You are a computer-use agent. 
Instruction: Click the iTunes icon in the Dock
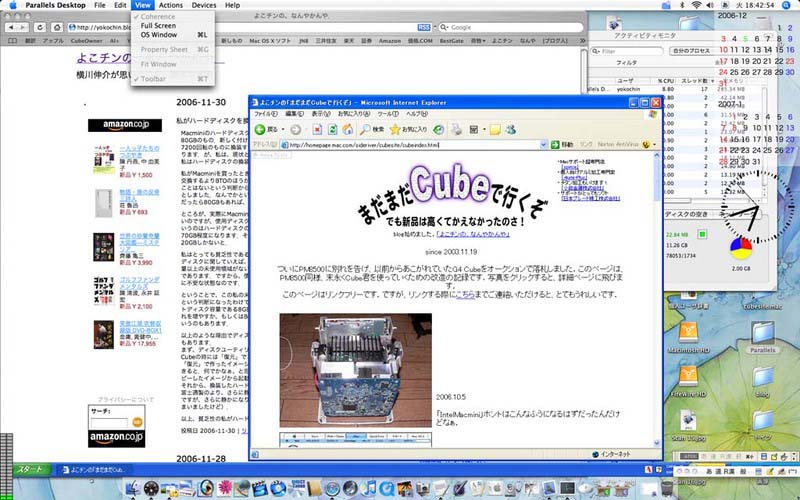[x=369, y=488]
